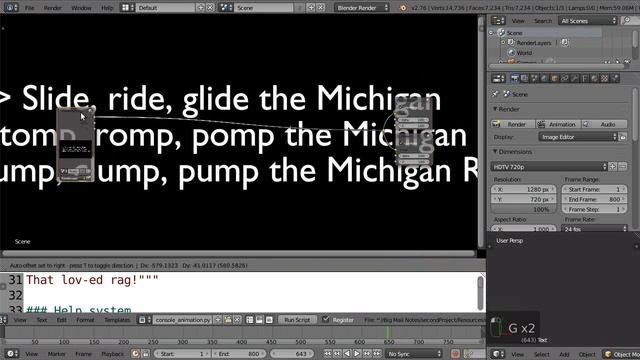Image resolution: width=640 pixels, height=360 pixels.
Task: Open the 3D View editor type selector
Action: 498,354
